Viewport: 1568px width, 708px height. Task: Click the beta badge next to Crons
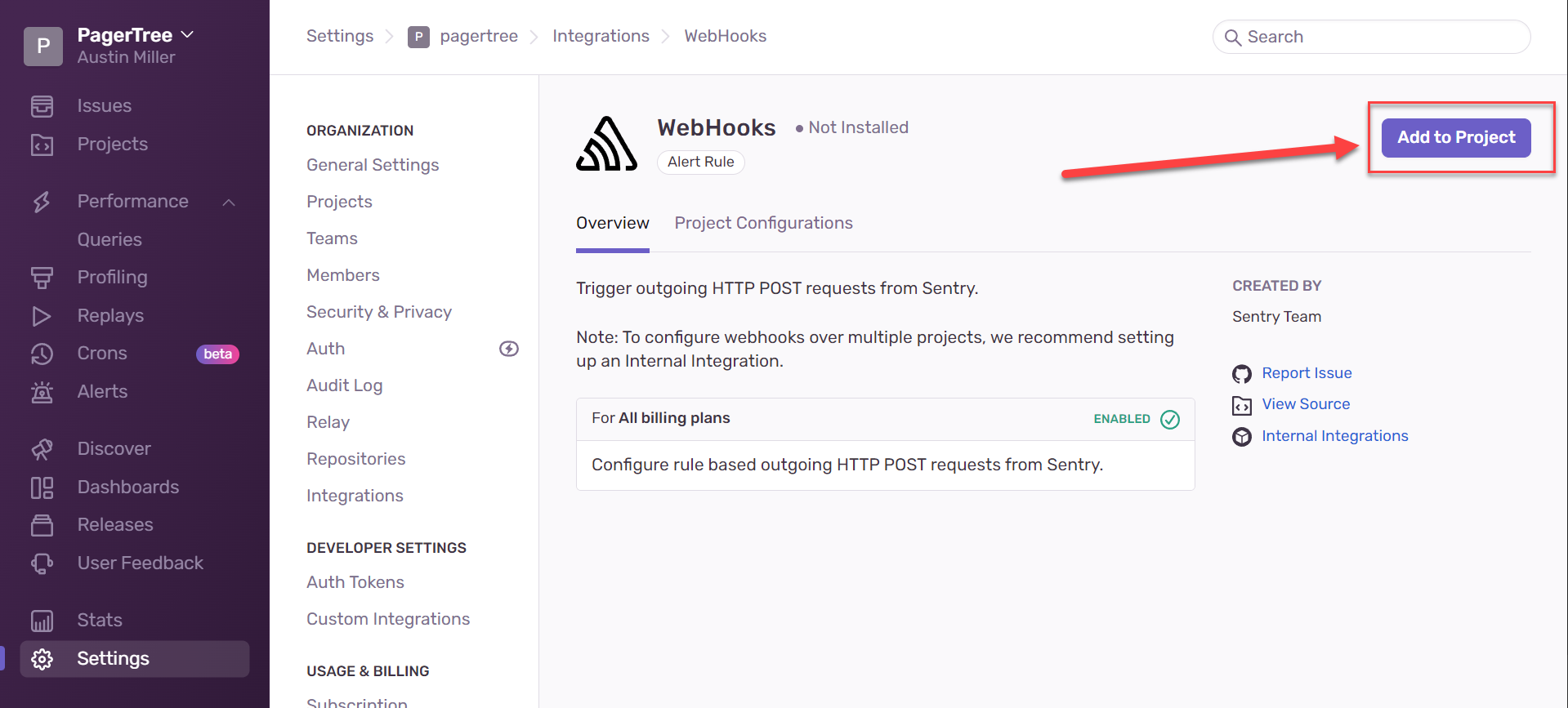[x=217, y=354]
